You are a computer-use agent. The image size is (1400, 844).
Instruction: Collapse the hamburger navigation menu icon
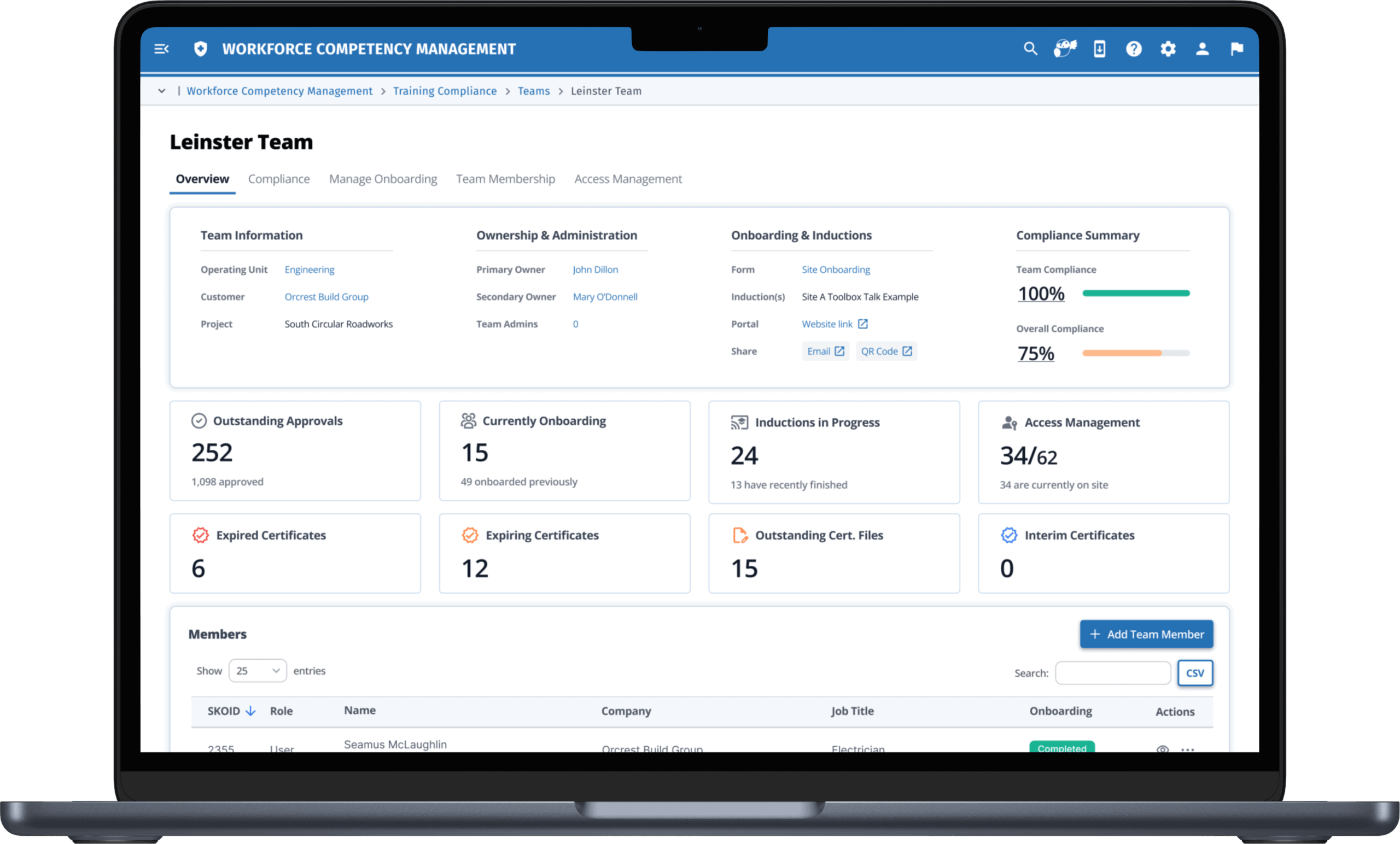161,49
